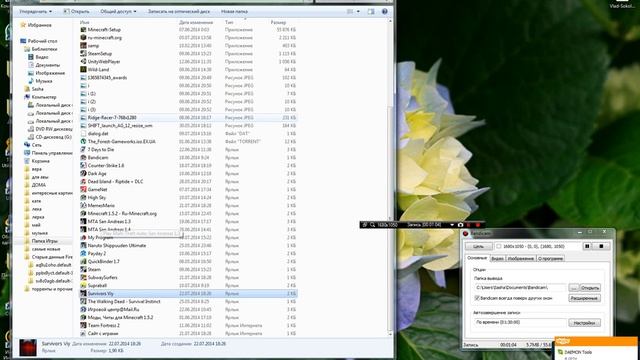Select the SteamSetup installer icon
Viewport: 640px width, 360px height.
83,53
